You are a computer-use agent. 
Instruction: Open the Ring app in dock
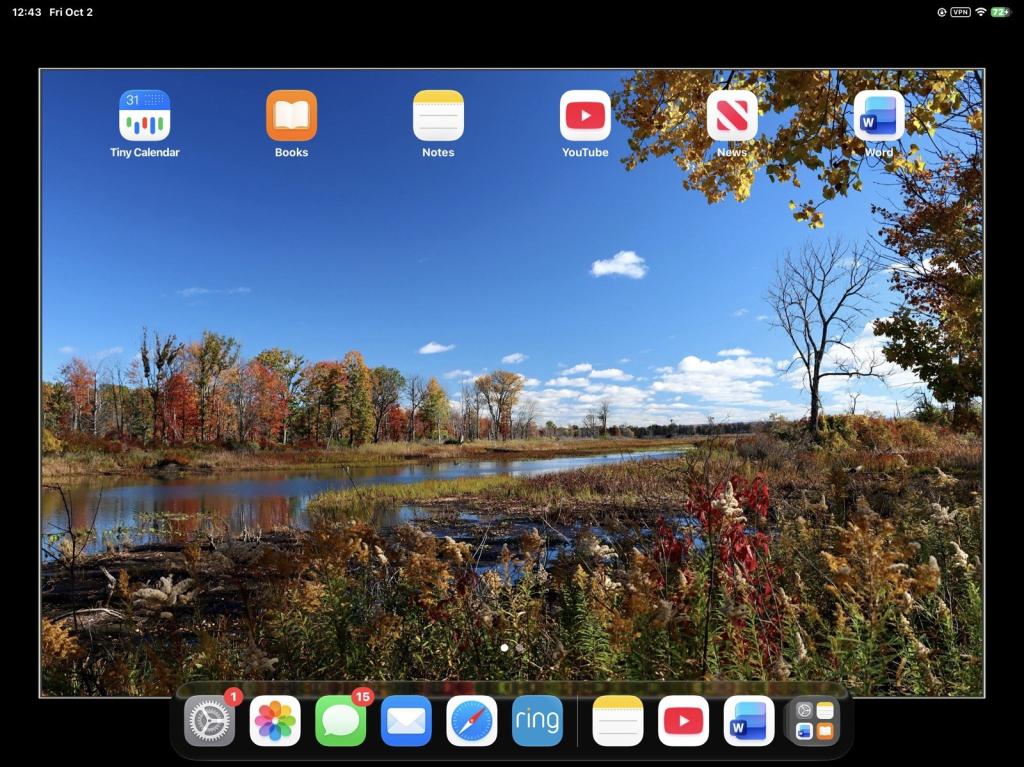(537, 721)
